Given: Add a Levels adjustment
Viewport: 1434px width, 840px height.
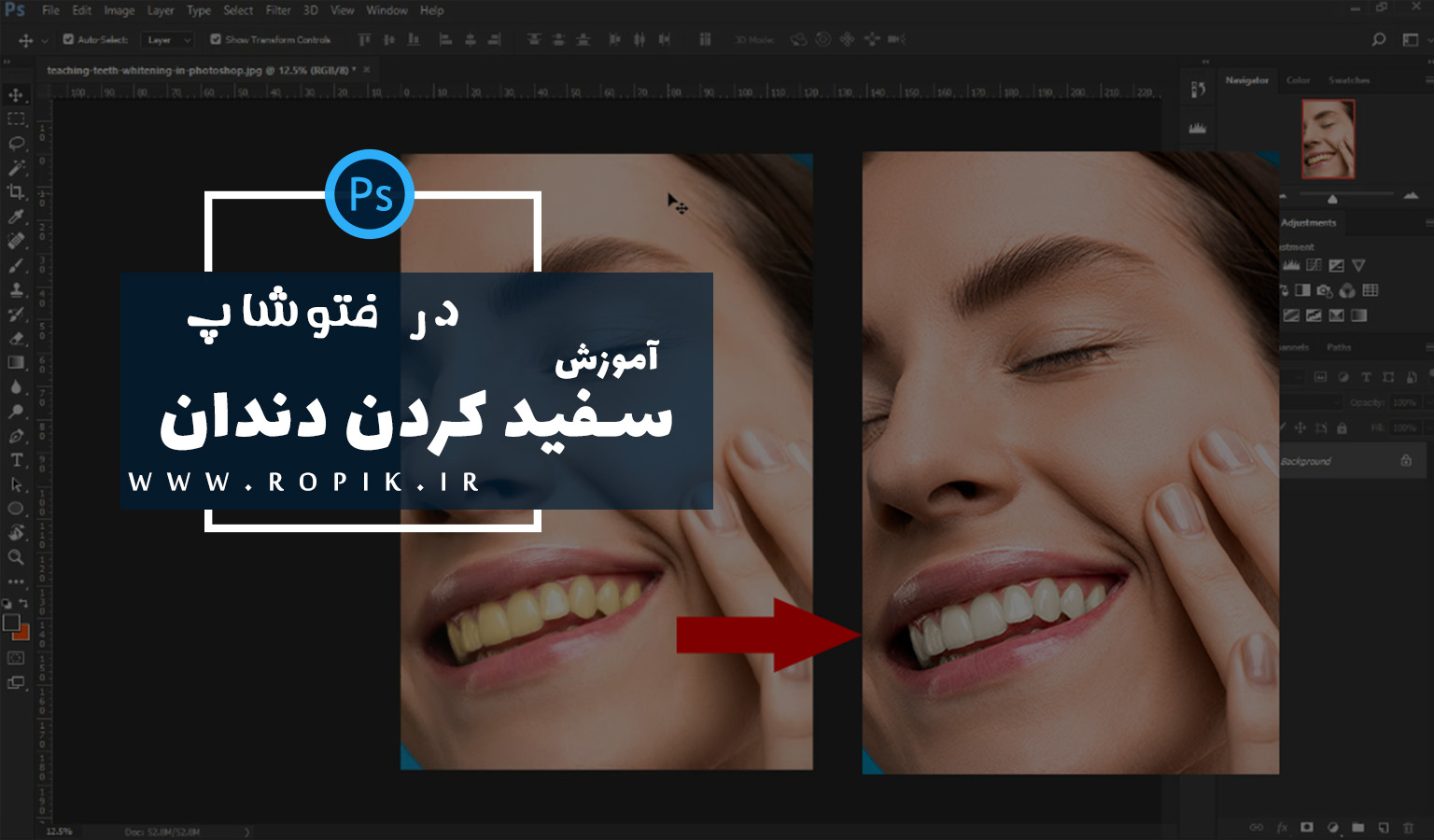Looking at the screenshot, I should point(1291,266).
